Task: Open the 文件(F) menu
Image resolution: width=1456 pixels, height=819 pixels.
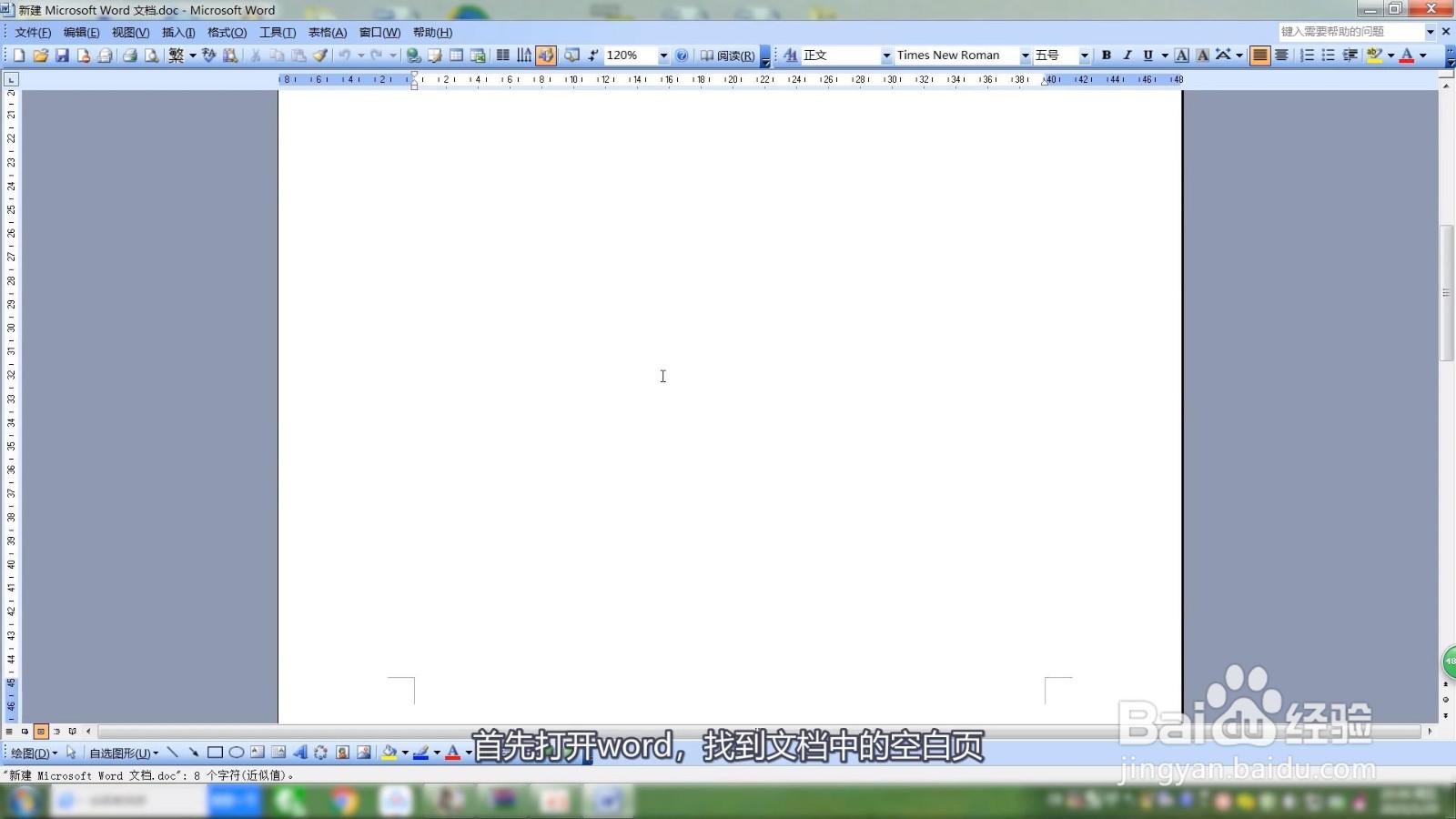Action: click(x=33, y=32)
